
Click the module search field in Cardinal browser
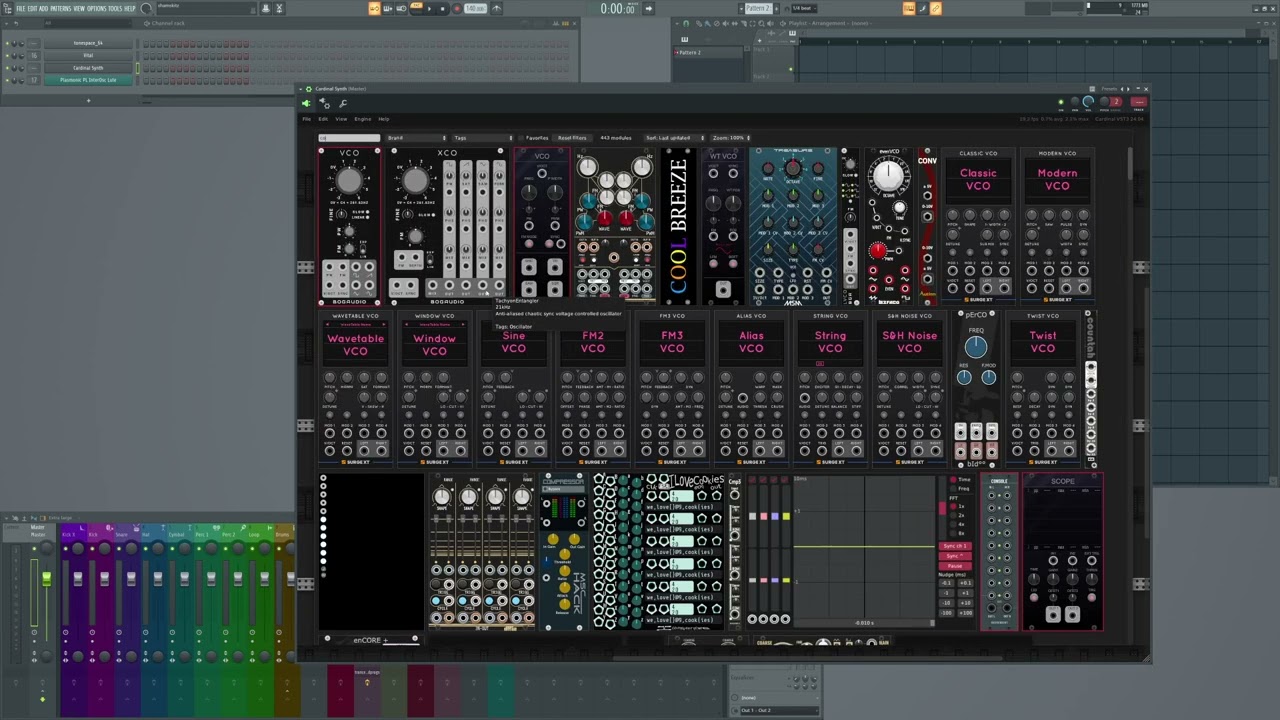(x=349, y=138)
